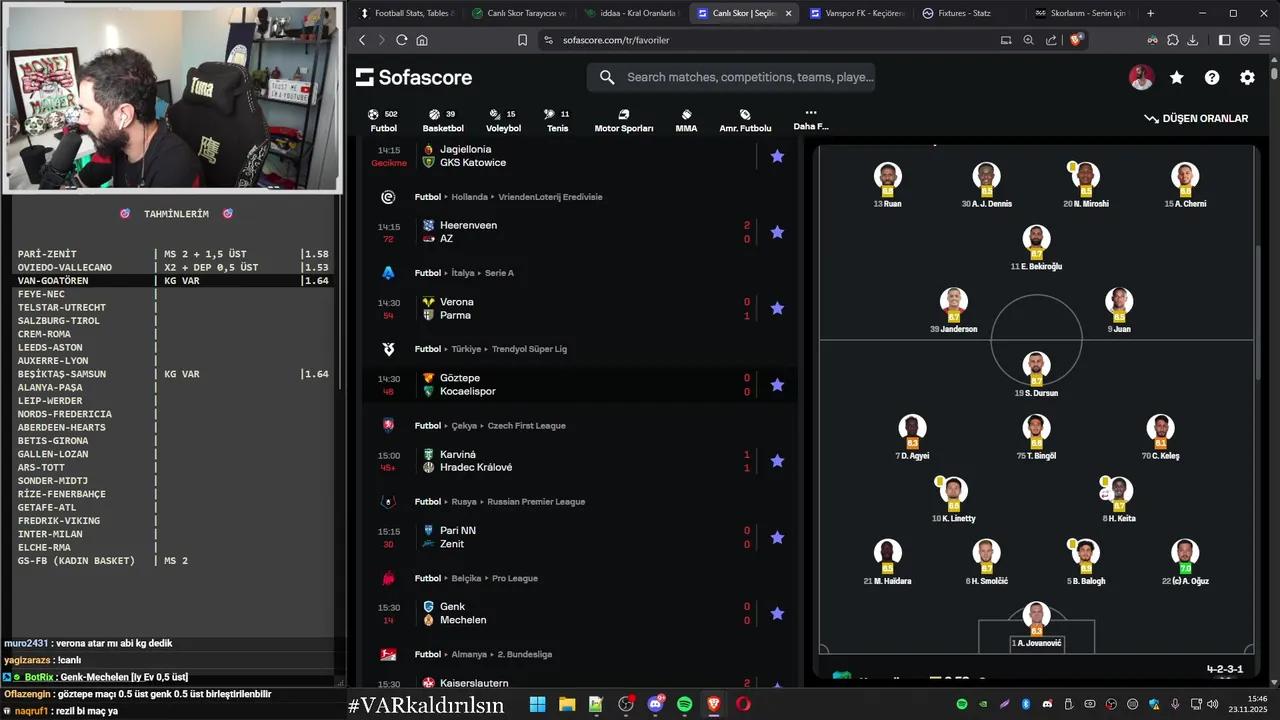
Task: Open player 11 E. Bekiroğlu in lineup
Action: (1036, 248)
